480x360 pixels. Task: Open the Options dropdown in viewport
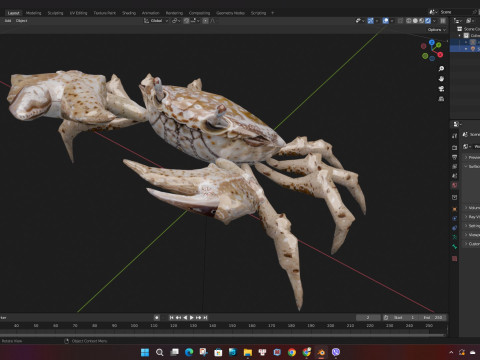tap(437, 30)
